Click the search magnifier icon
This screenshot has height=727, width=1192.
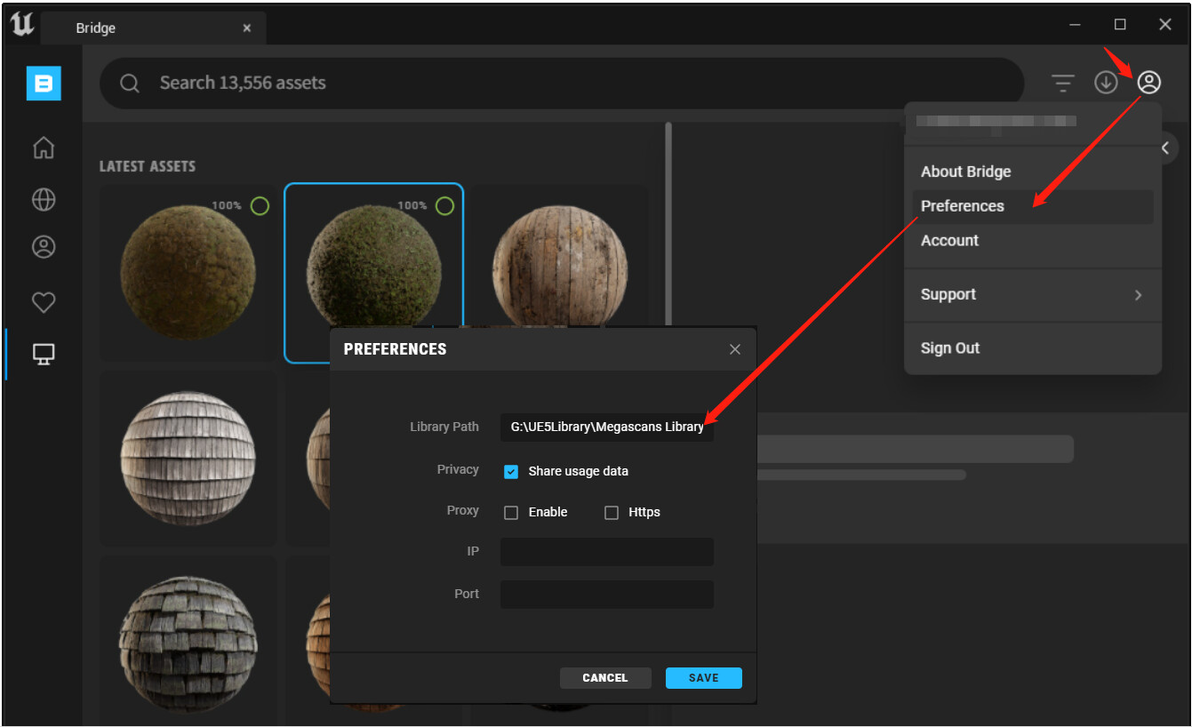coord(130,83)
